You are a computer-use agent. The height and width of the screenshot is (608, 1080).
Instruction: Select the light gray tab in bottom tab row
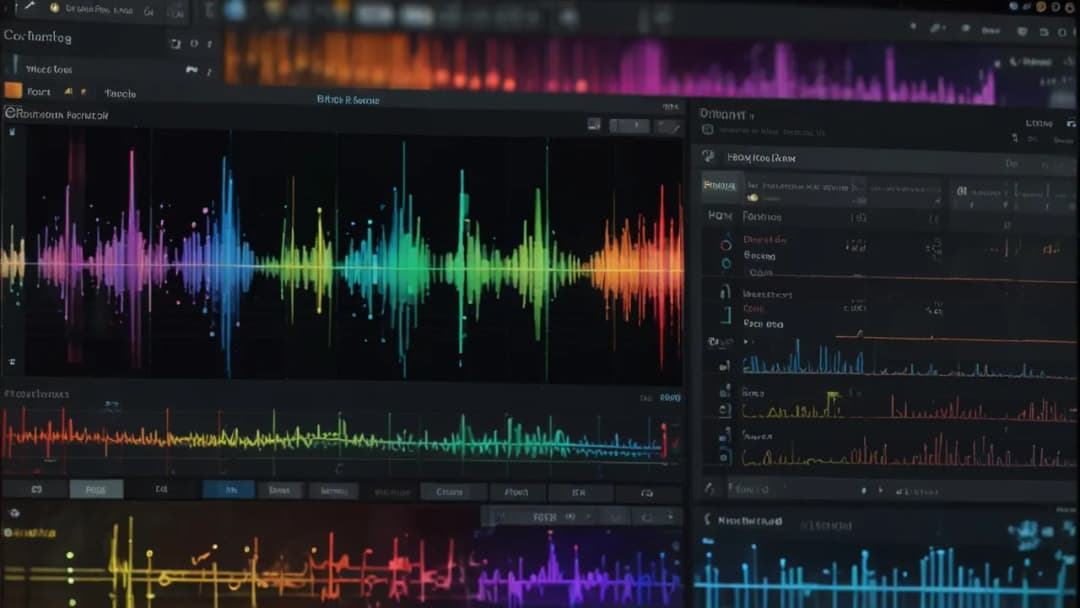click(96, 490)
